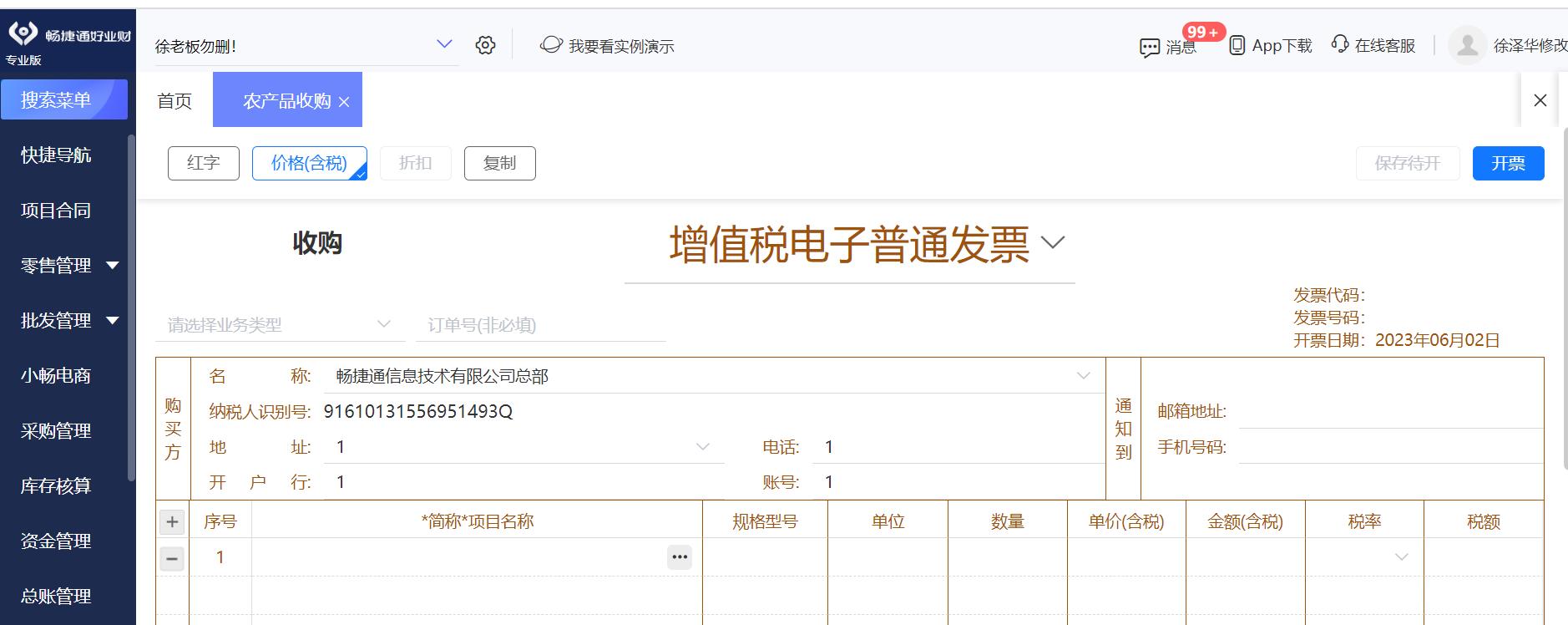Click the sidebar vertical scrollbar

click(131, 307)
